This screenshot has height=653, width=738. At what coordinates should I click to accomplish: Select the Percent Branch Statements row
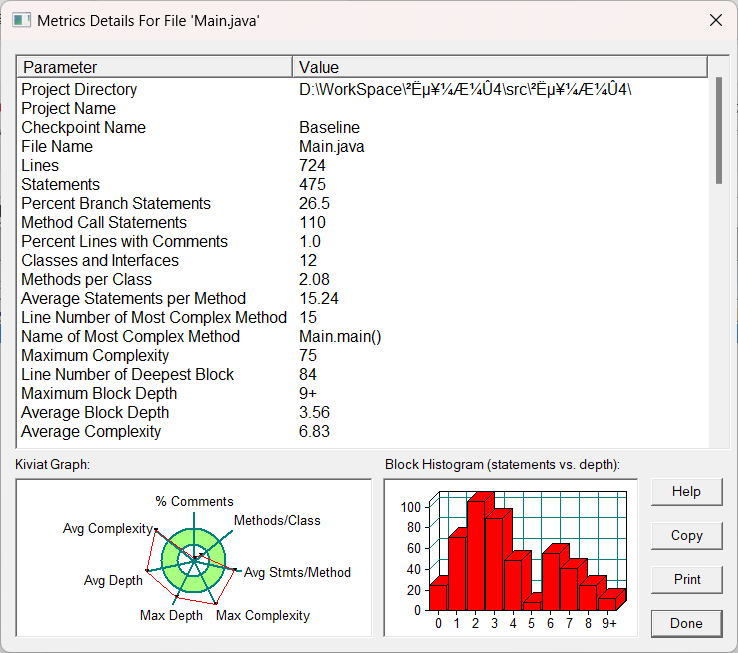[x=116, y=204]
